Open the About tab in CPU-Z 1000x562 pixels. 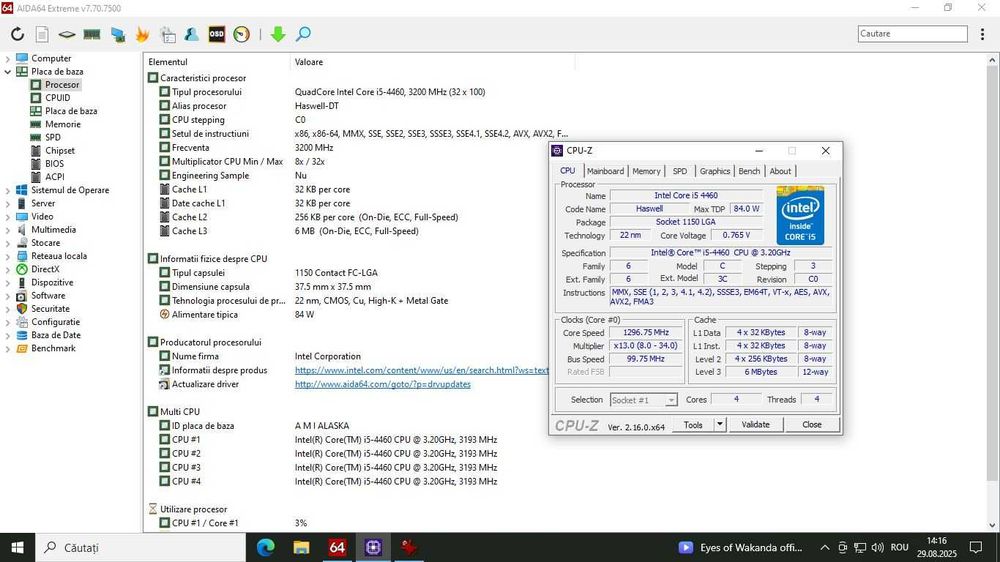point(780,171)
